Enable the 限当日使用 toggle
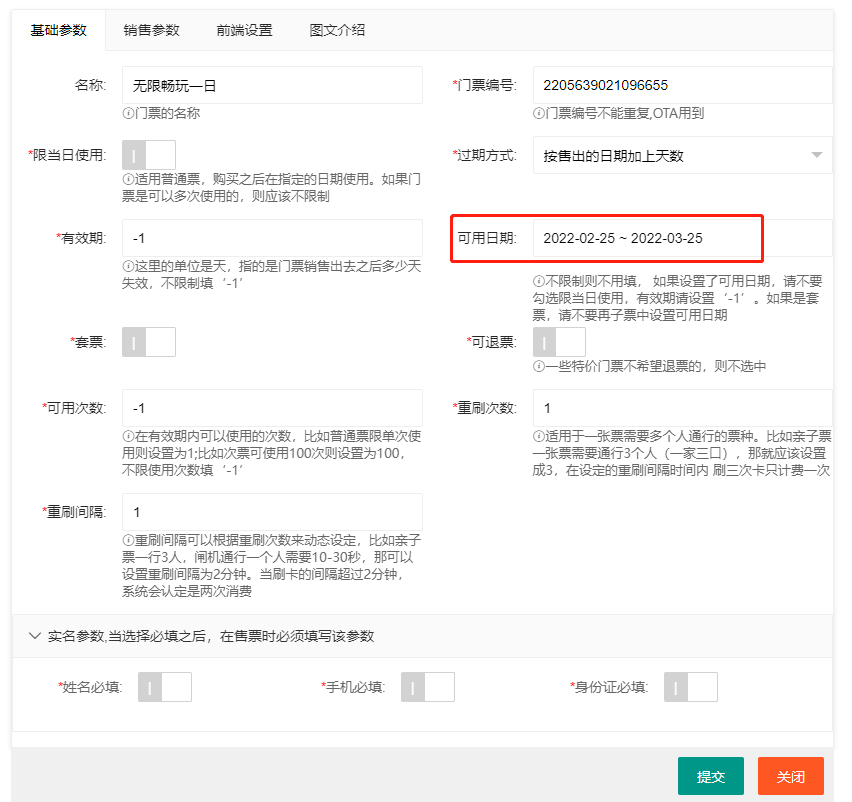The height and width of the screenshot is (802, 852). pos(147,156)
